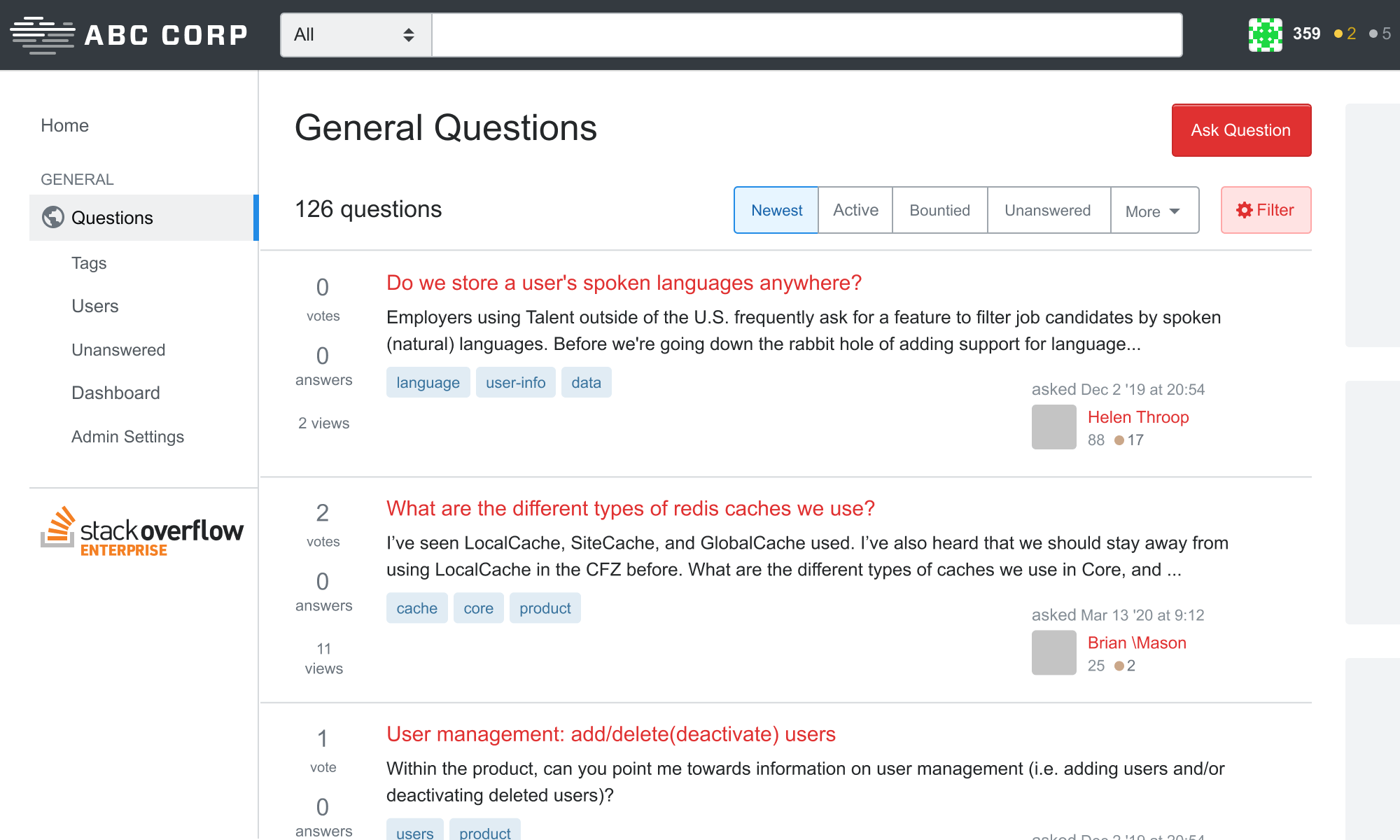The width and height of the screenshot is (1400, 840).
Task: Navigate to Admin Settings menu item
Action: (127, 436)
